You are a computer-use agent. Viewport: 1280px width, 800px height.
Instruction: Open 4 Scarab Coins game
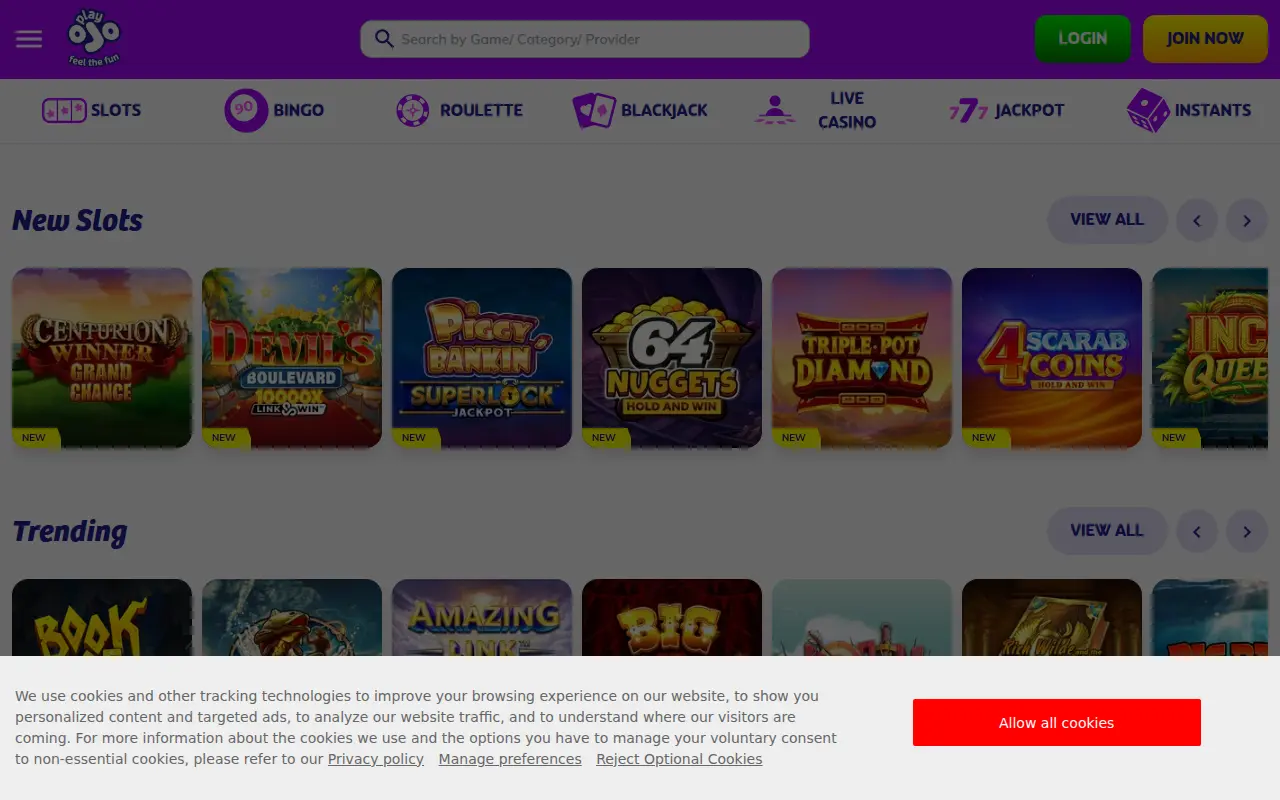pos(1052,358)
